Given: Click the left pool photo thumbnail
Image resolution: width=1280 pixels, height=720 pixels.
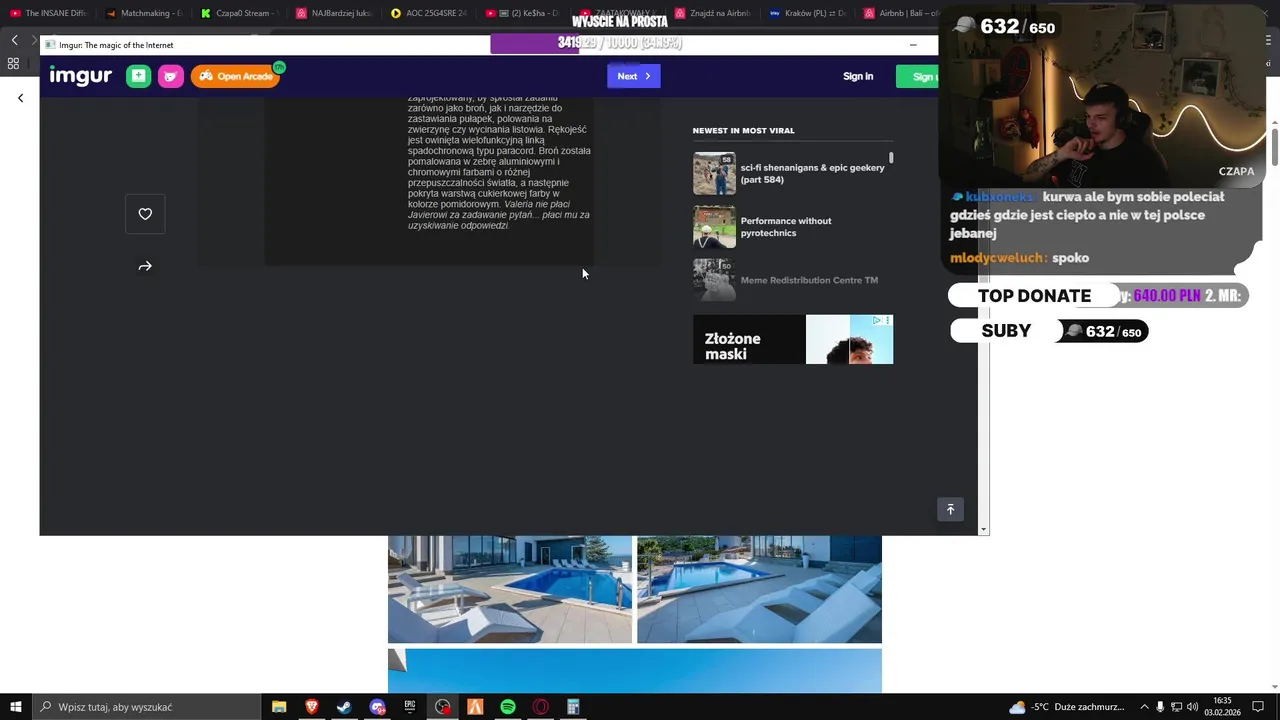Looking at the screenshot, I should (510, 589).
